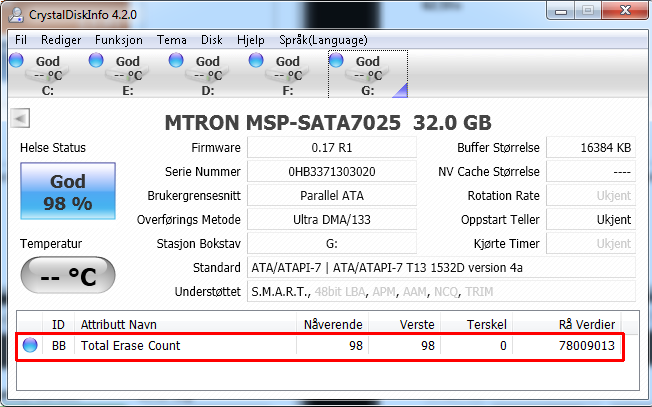Click the Nåverende column header

coord(333,324)
